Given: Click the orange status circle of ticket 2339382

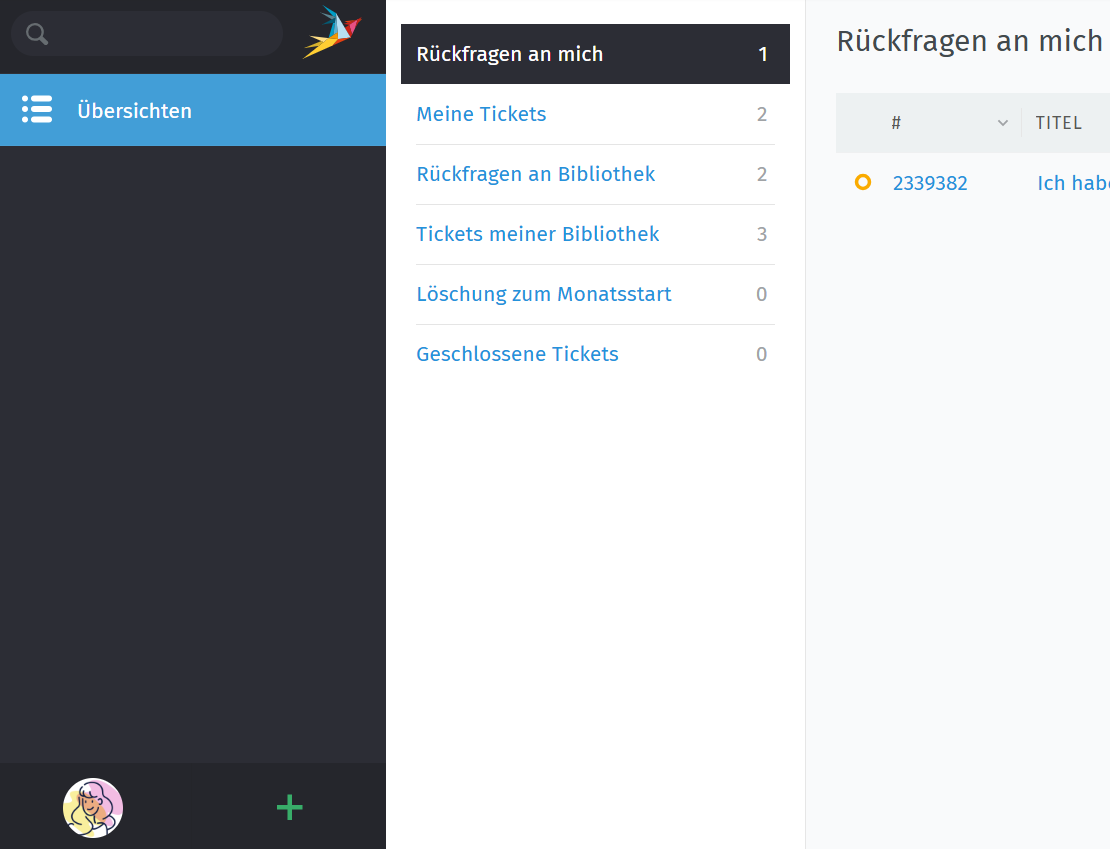Looking at the screenshot, I should coord(863,182).
